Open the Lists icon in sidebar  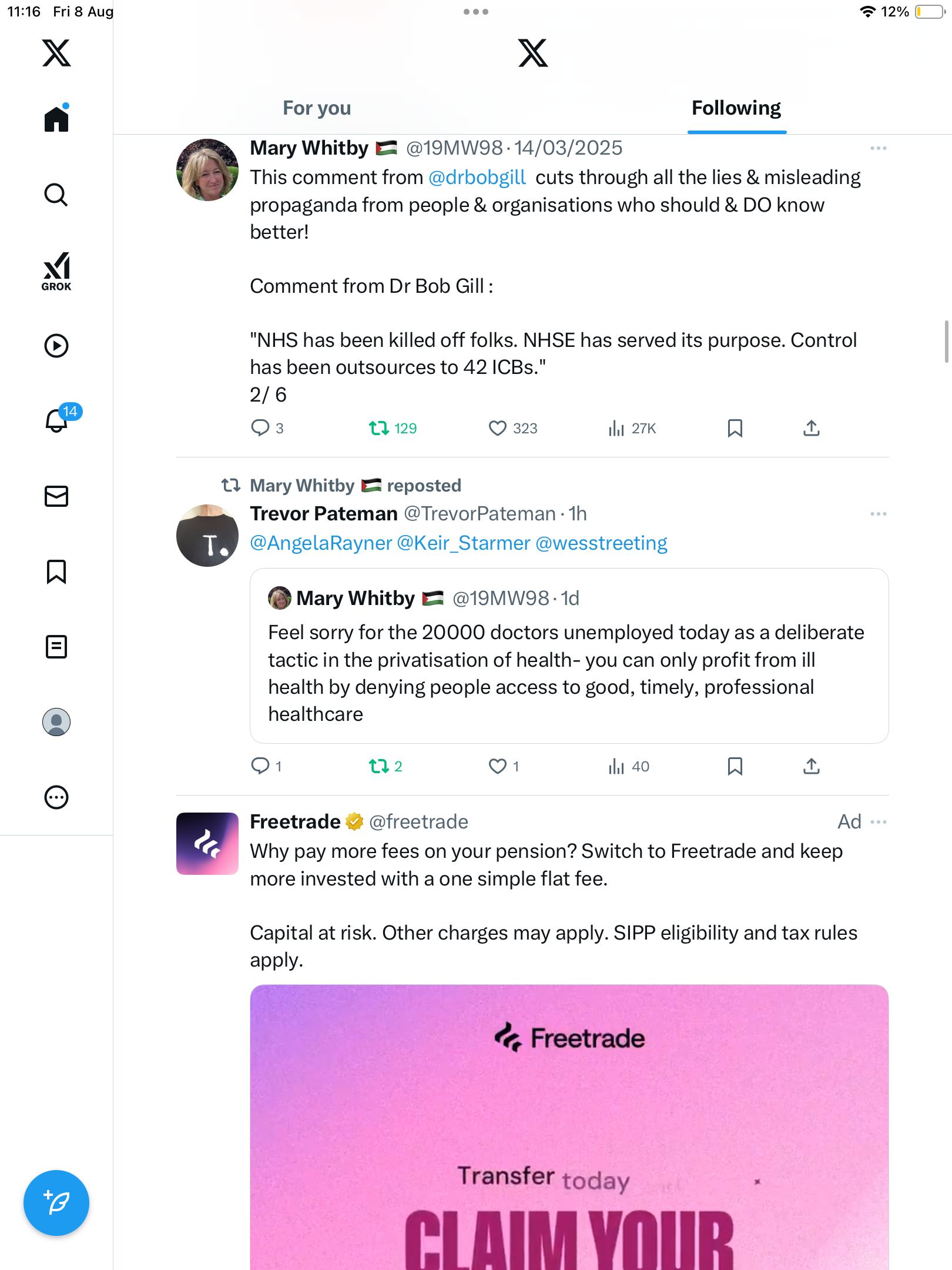pos(56,647)
